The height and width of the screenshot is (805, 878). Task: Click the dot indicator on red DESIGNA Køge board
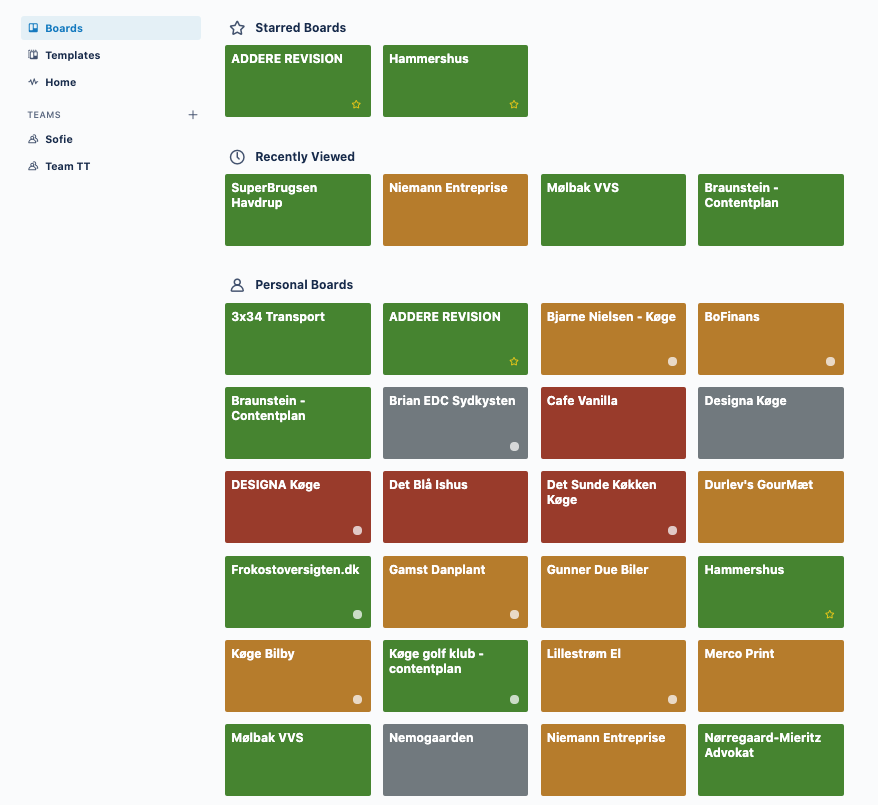357,530
